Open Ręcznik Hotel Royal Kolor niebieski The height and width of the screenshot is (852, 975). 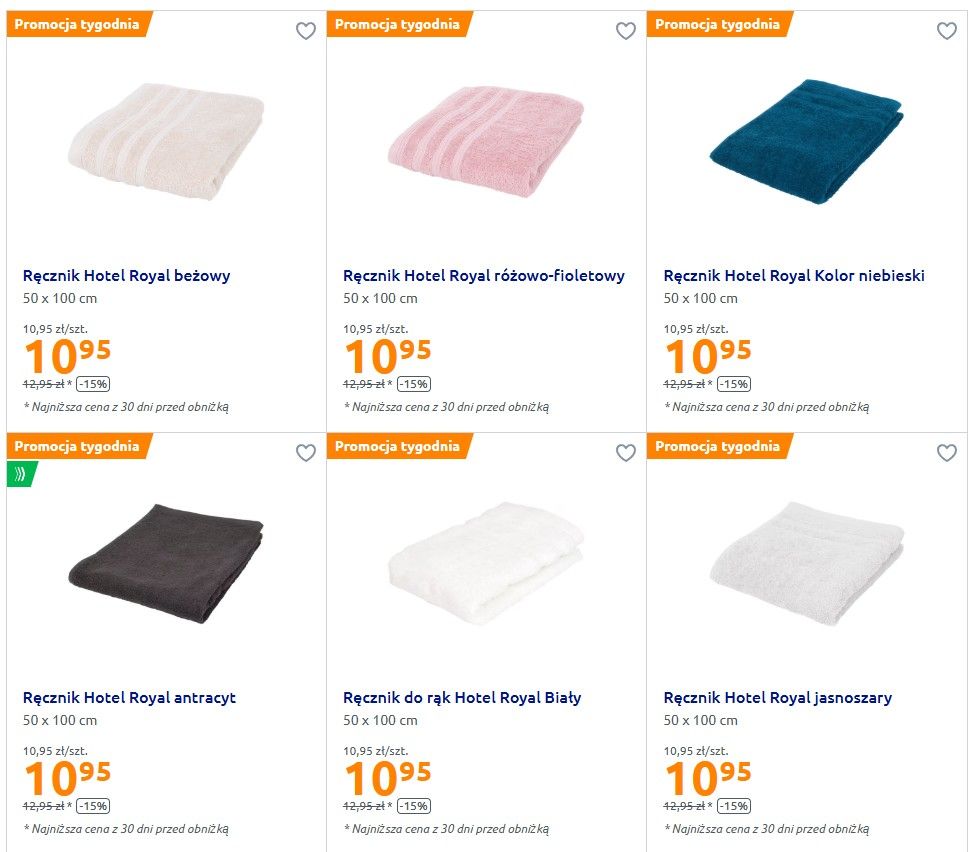[794, 275]
